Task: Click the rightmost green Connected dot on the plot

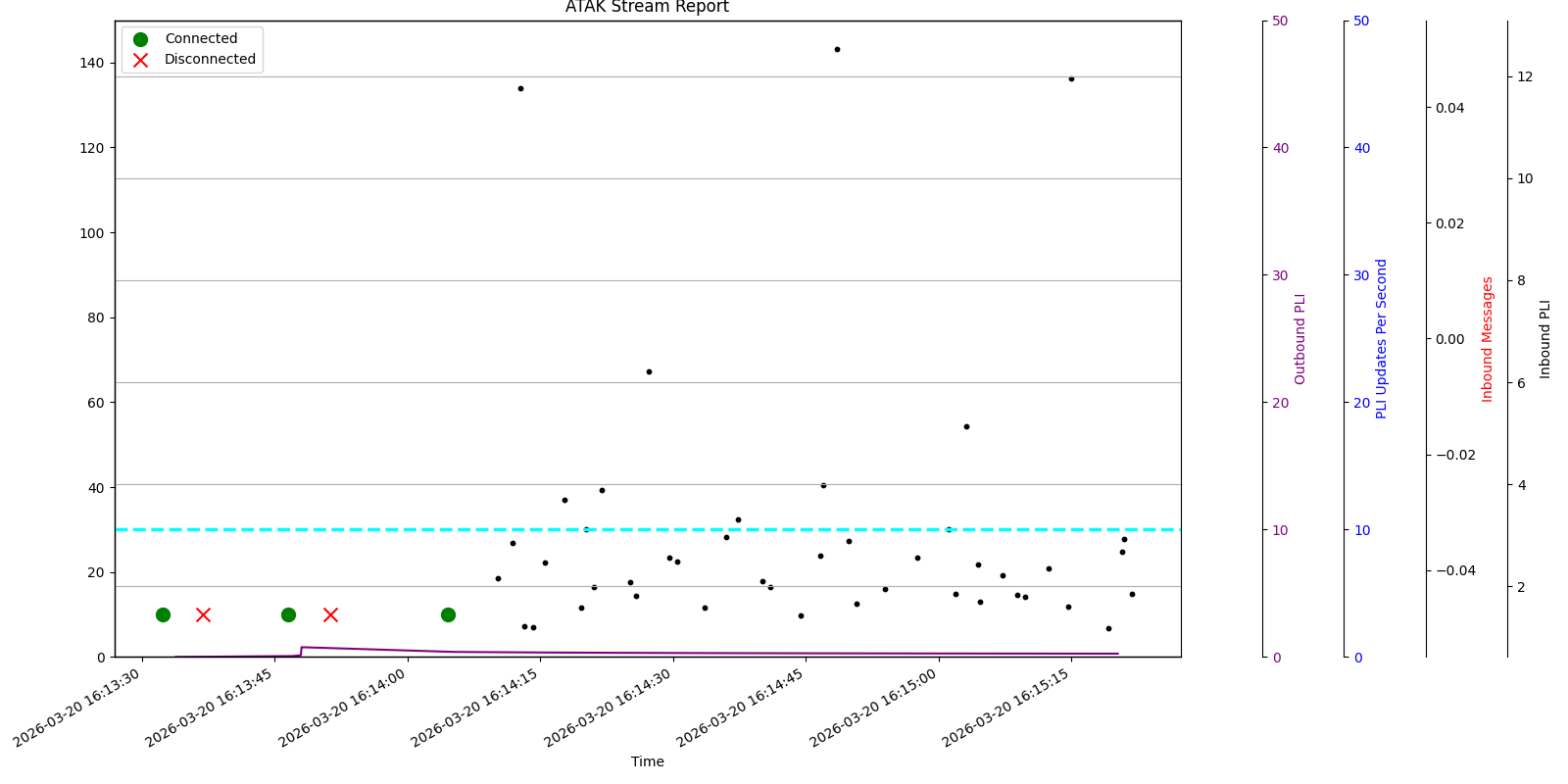Action: point(448,614)
